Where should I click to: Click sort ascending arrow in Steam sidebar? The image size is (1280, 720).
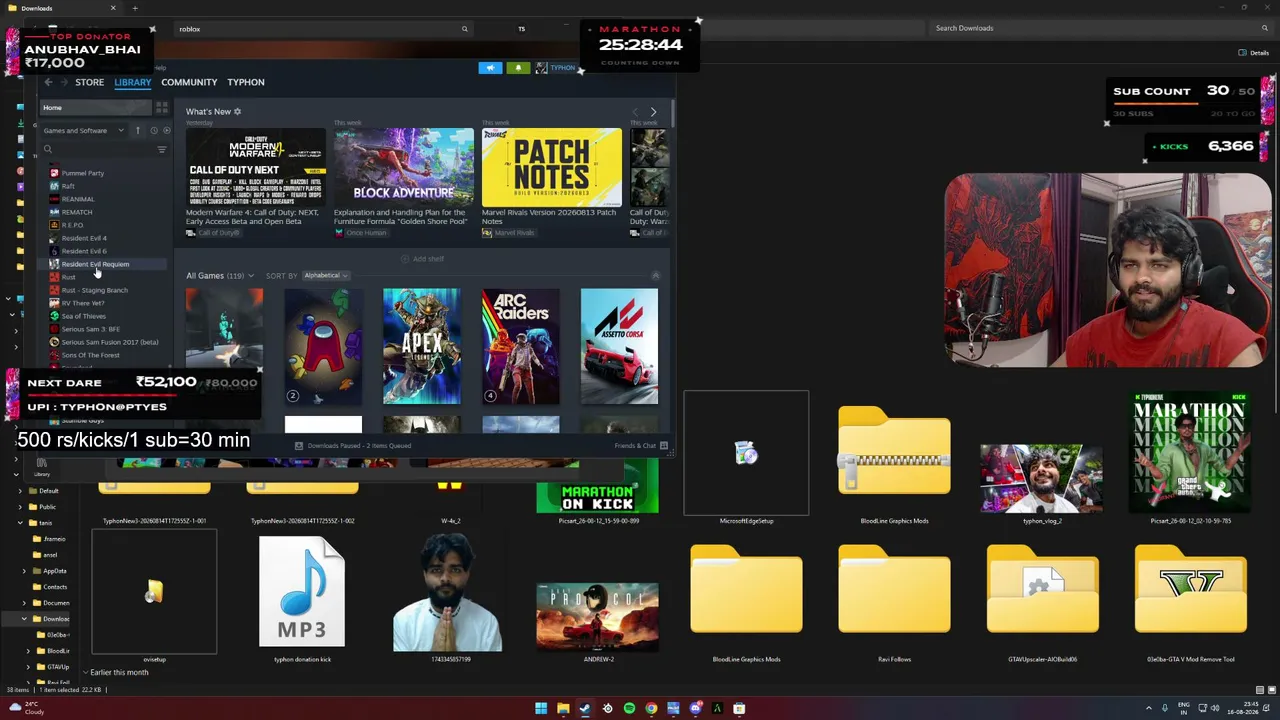pyautogui.click(x=138, y=131)
